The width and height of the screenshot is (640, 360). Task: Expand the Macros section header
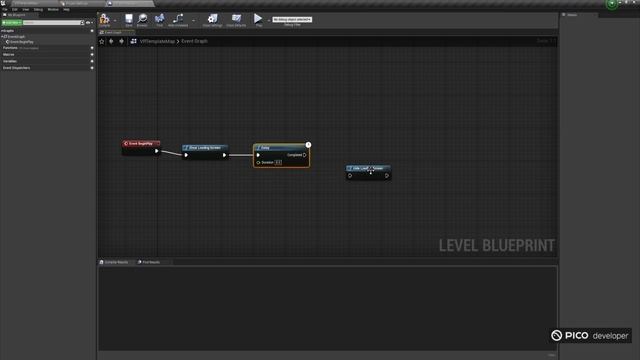coord(9,54)
